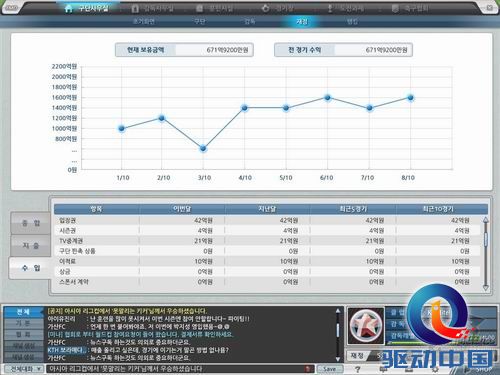Switch to the 구단 sub-tab
This screenshot has width=500, height=375.
click(x=200, y=21)
